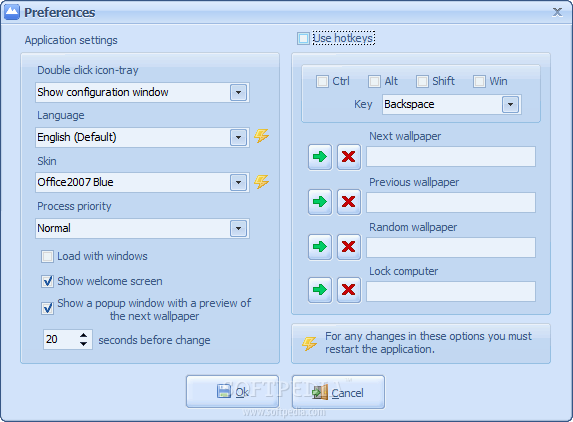Open the Skin dropdown

pos(238,182)
